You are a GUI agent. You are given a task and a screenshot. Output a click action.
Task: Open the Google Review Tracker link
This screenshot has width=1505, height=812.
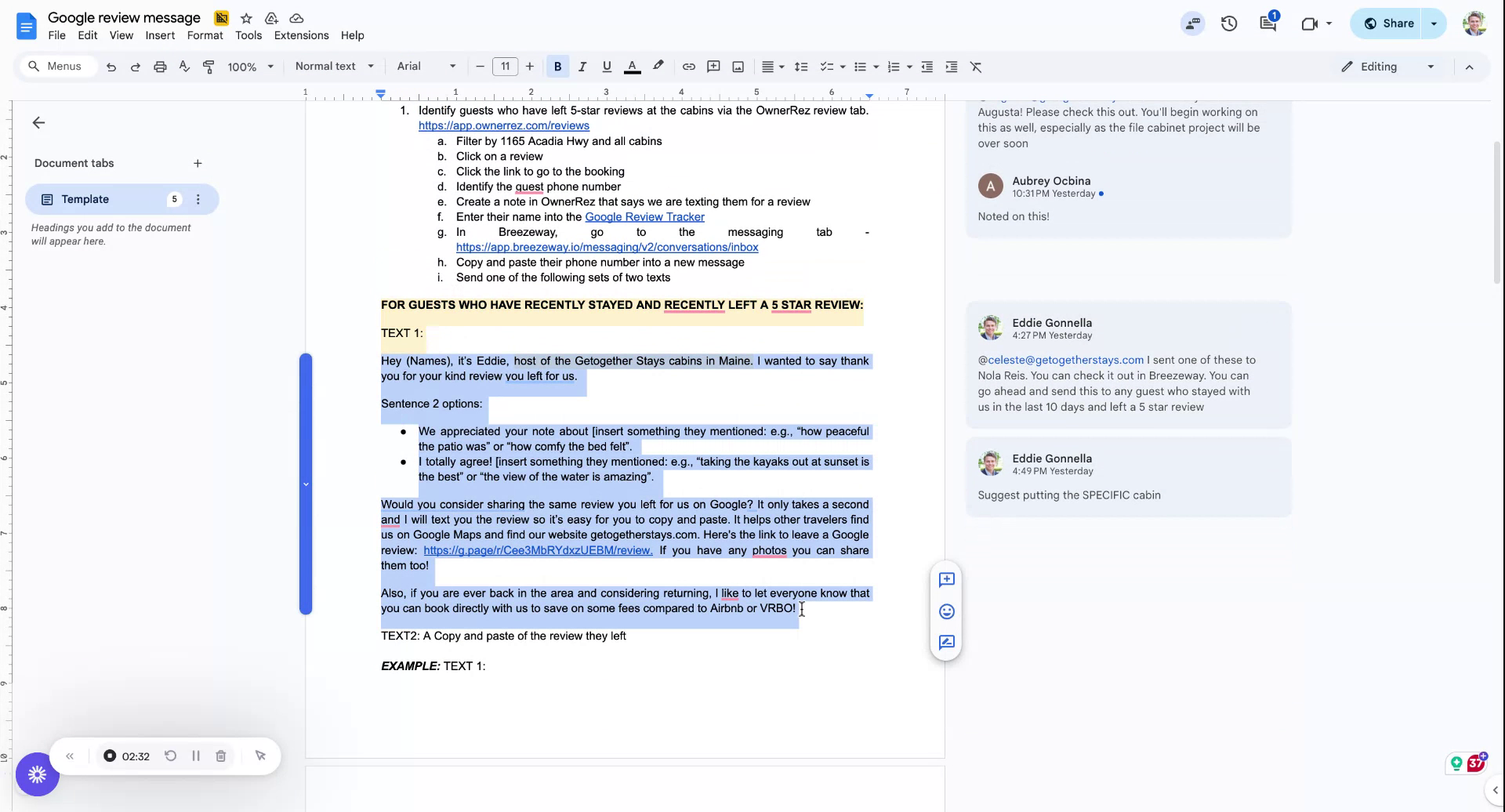[645, 217]
